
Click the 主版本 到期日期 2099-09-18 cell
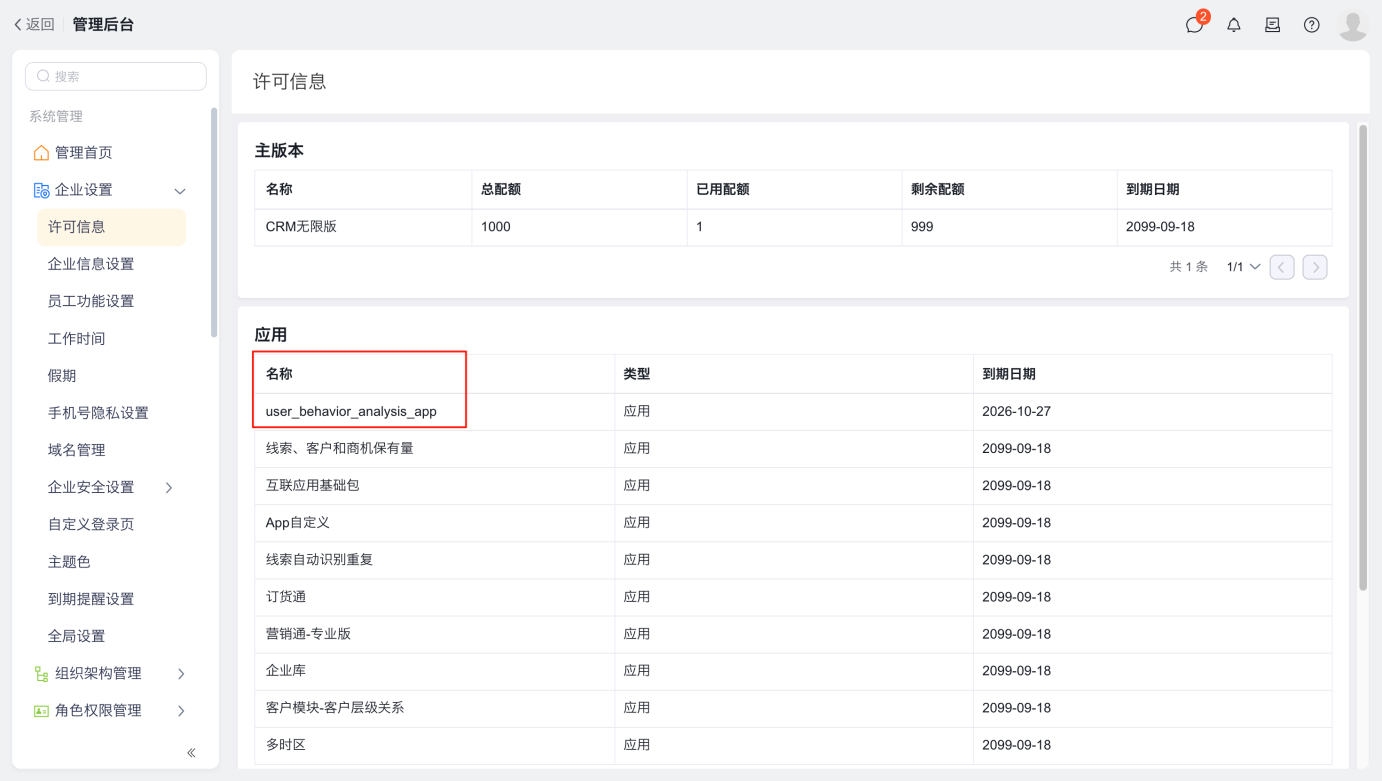1224,227
